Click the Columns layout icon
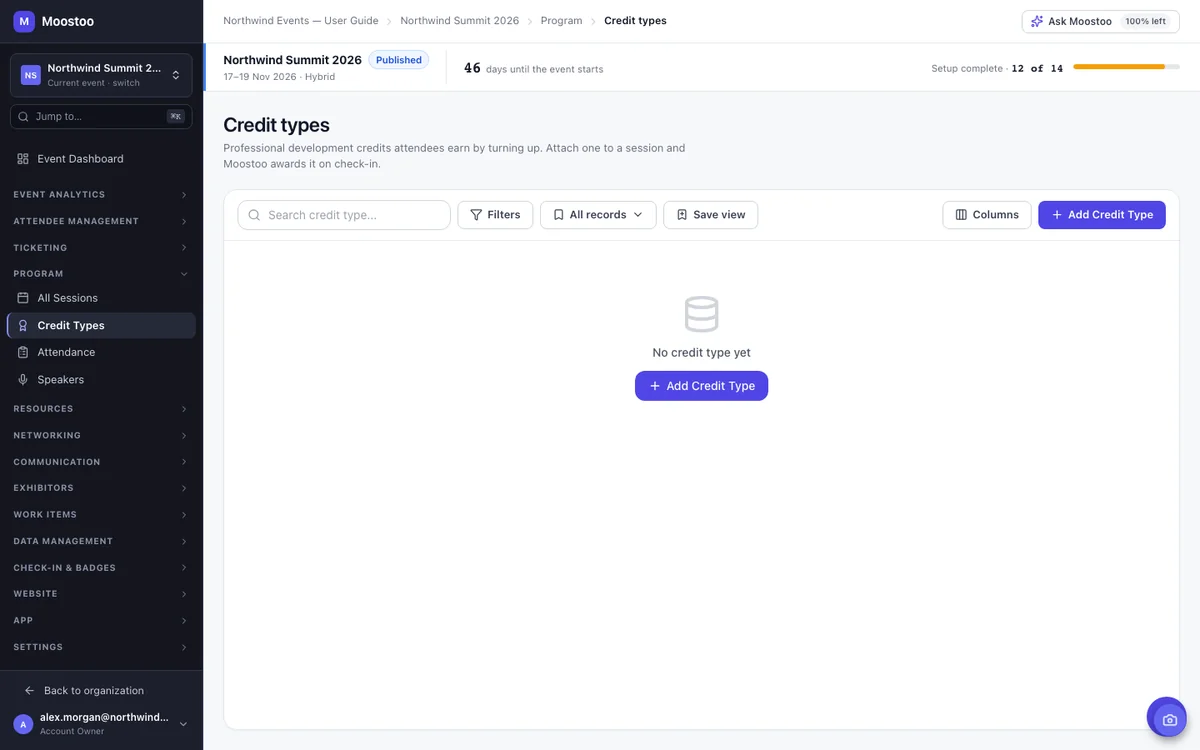The image size is (1200, 750). click(x=961, y=215)
